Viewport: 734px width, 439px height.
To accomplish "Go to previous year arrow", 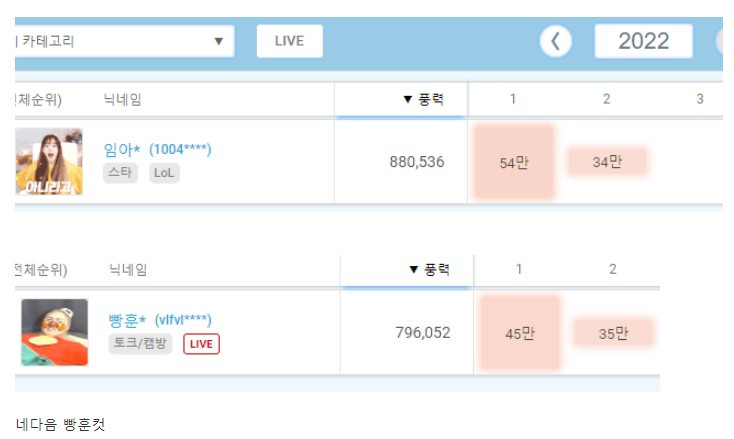I will [x=556, y=41].
